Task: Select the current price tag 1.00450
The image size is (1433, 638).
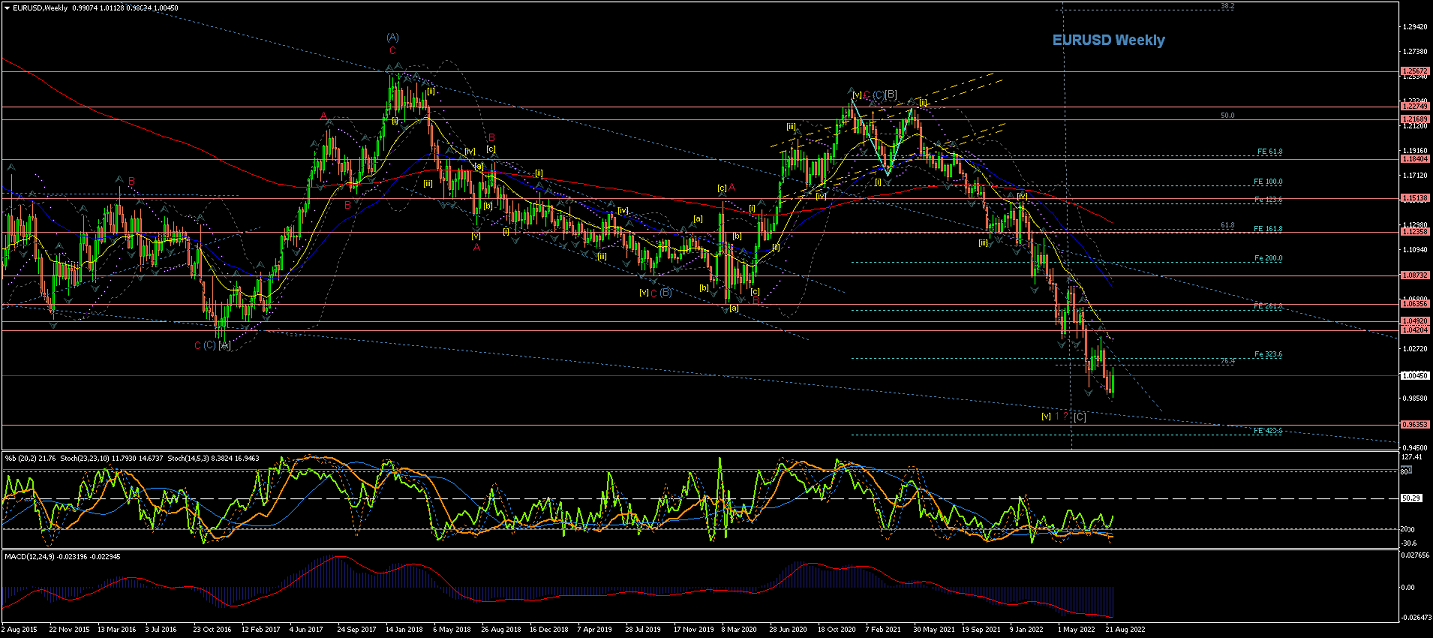Action: [x=1415, y=376]
